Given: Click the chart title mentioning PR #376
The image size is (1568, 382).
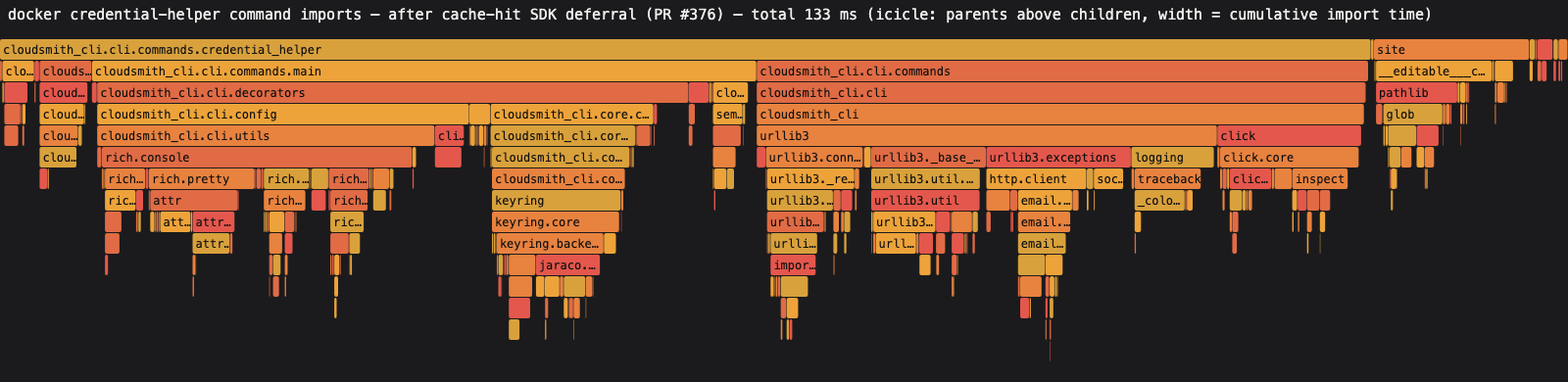Looking at the screenshot, I should point(719,15).
